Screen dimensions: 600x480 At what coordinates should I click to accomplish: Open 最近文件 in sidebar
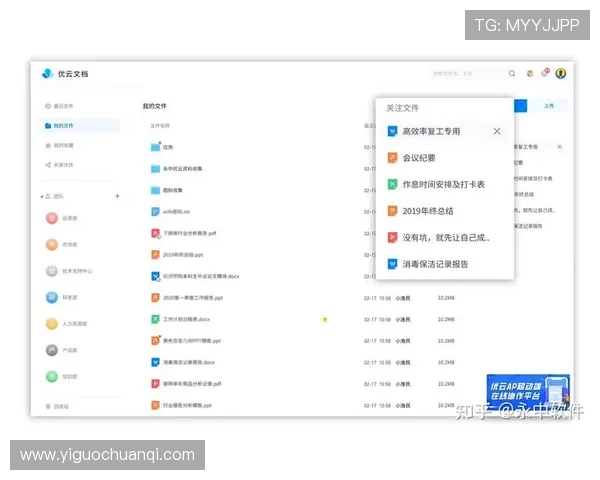(59, 106)
